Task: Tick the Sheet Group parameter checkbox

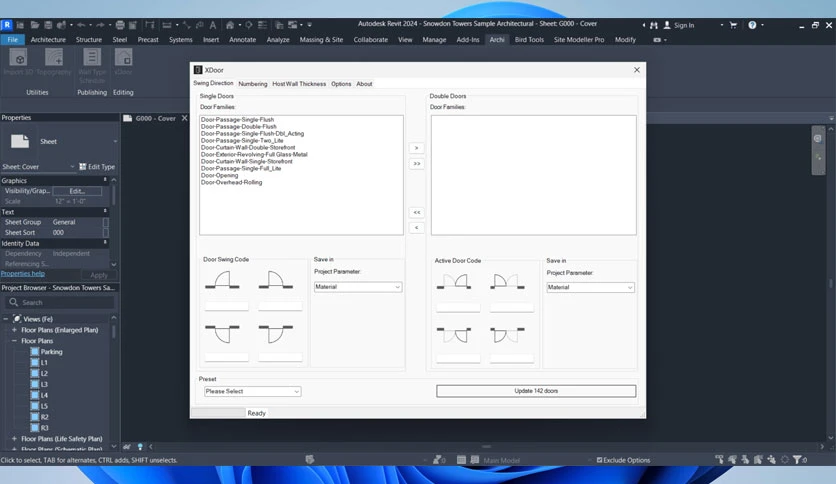Action: tap(106, 222)
